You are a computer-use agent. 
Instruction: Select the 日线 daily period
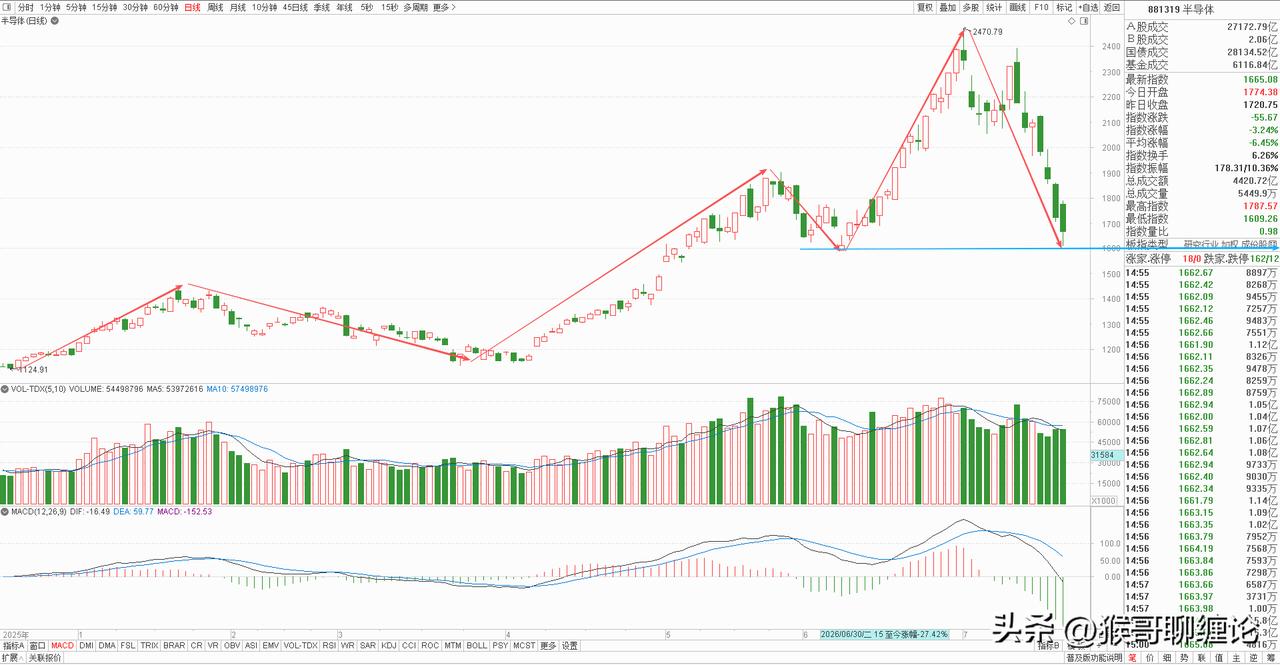point(192,7)
